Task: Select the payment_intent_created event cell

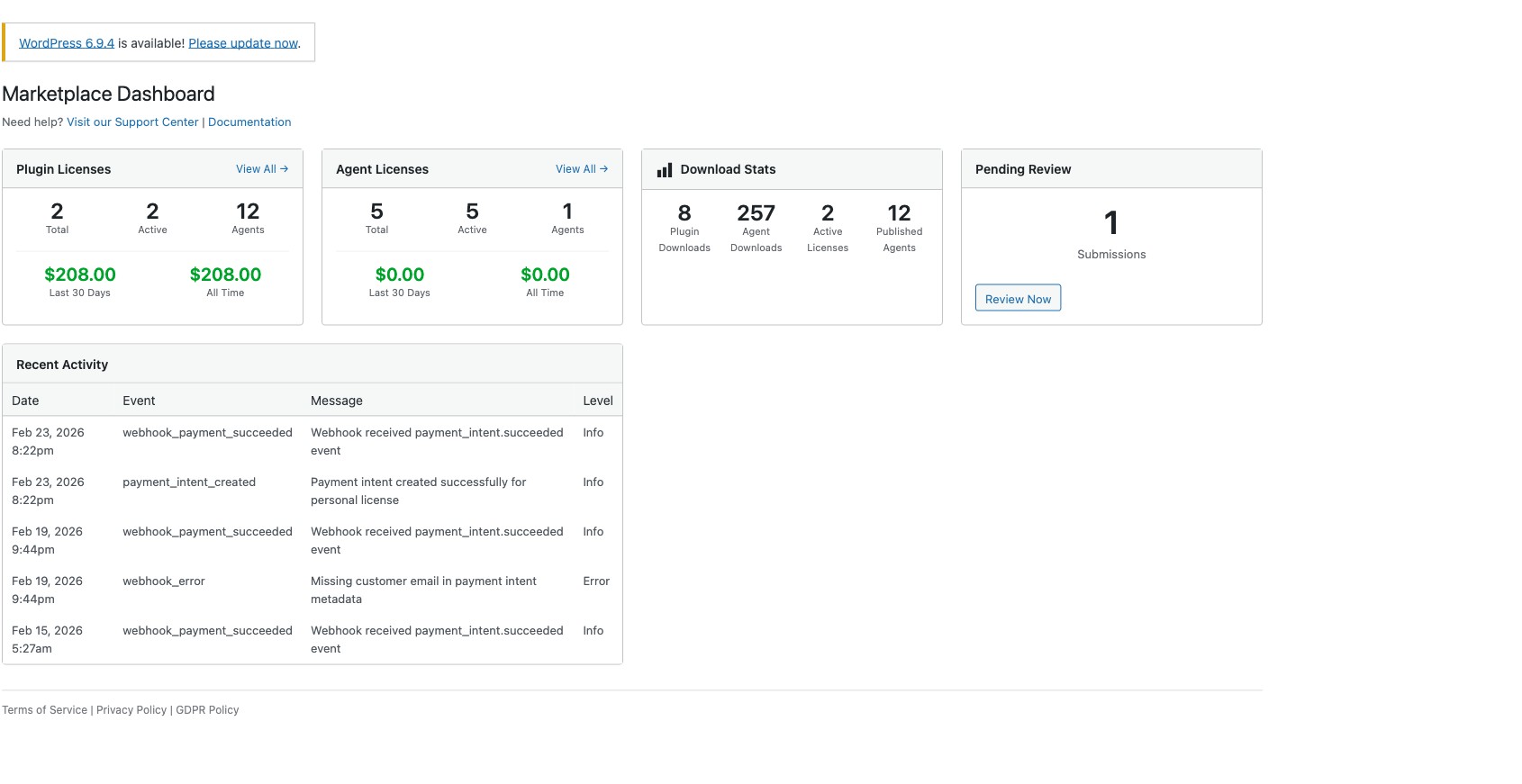Action: click(x=189, y=482)
